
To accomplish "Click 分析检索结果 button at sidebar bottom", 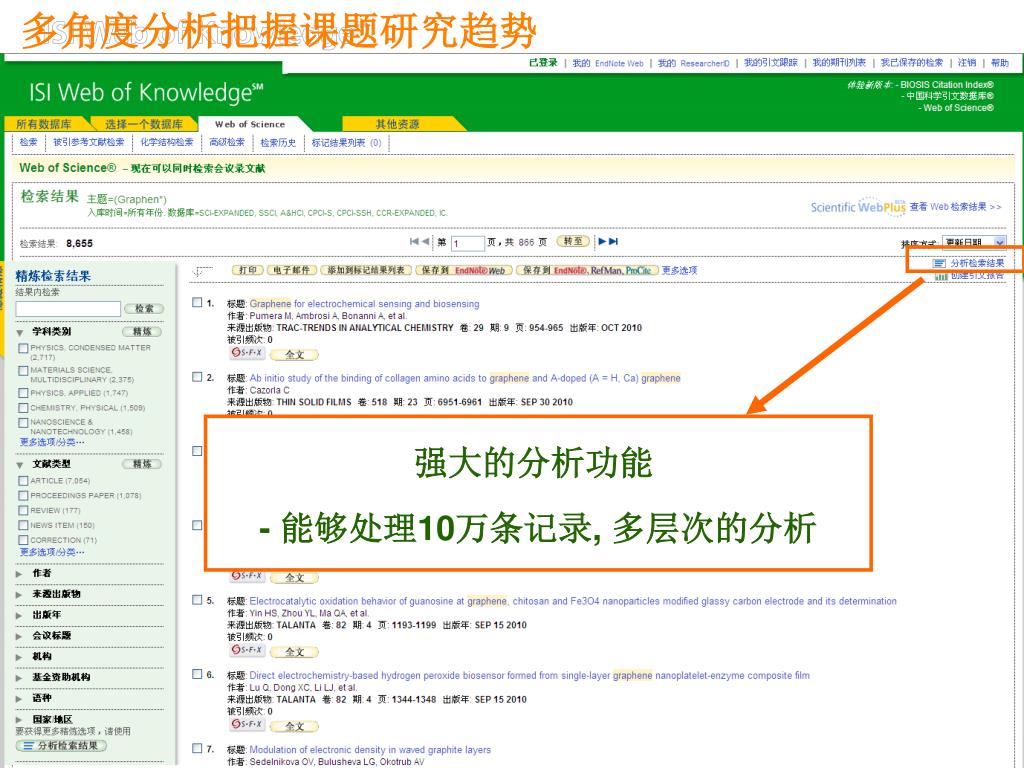I will (x=61, y=745).
